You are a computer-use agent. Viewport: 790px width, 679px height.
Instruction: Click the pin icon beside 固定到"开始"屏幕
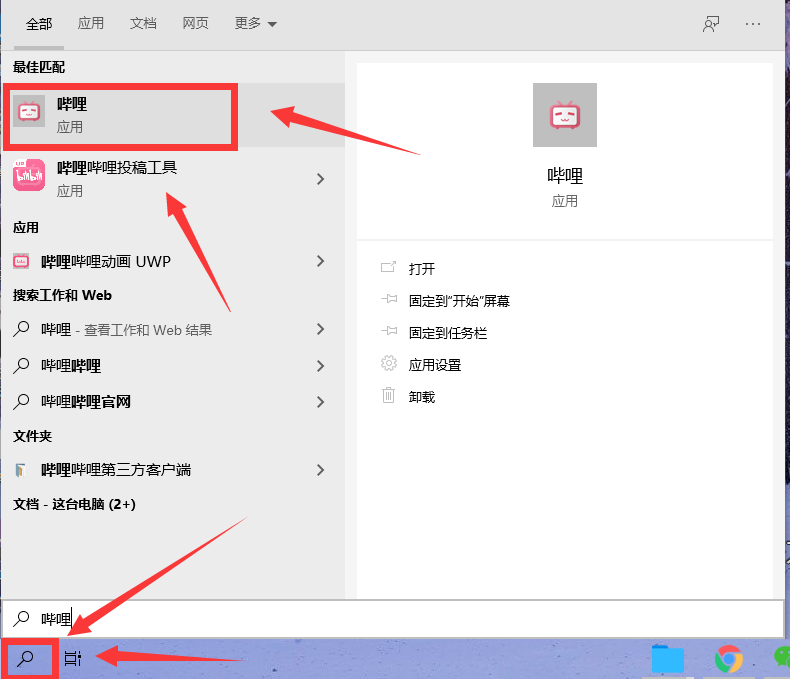tap(389, 299)
